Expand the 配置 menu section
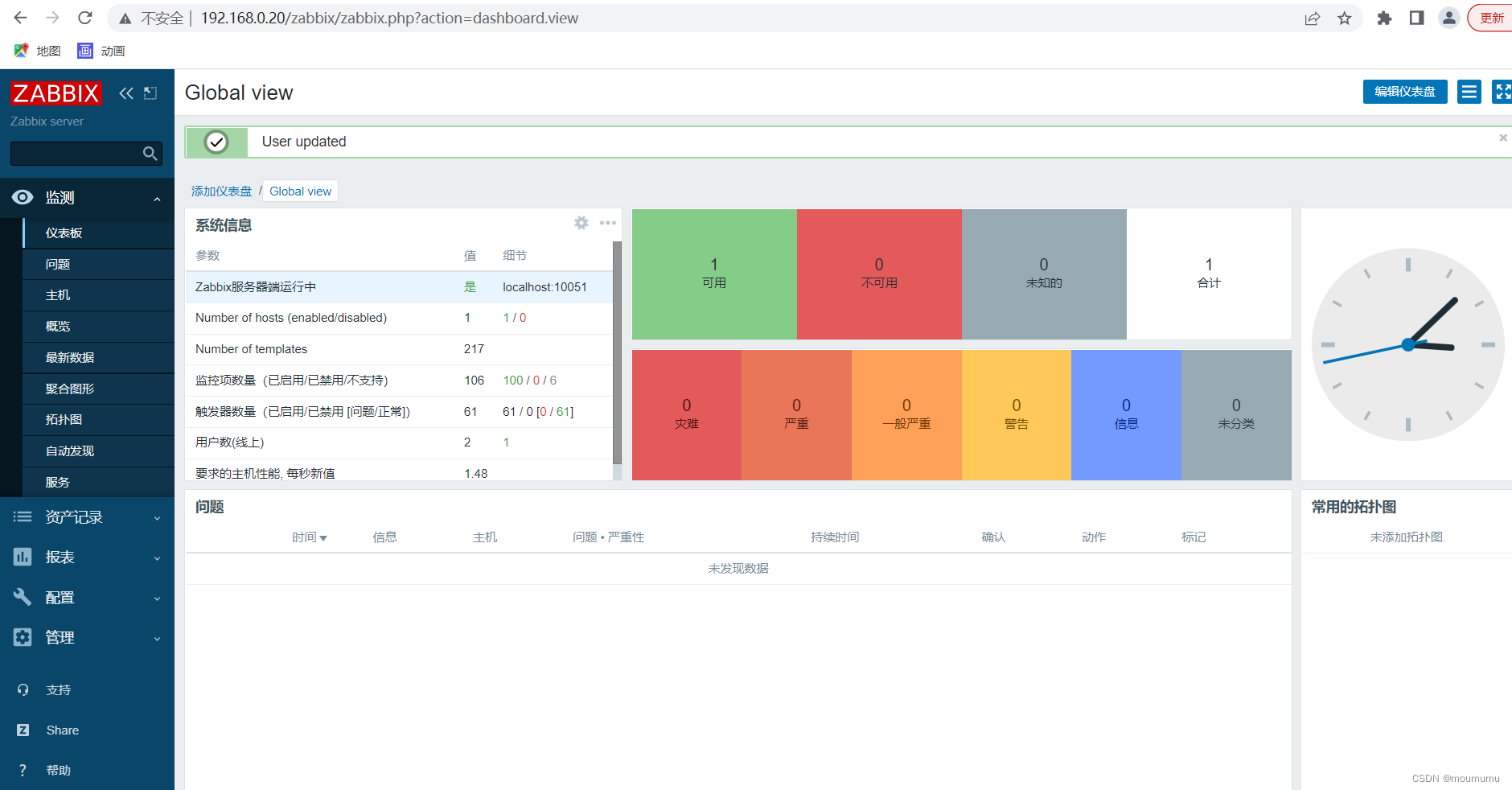The width and height of the screenshot is (1512, 790). pyautogui.click(x=158, y=599)
